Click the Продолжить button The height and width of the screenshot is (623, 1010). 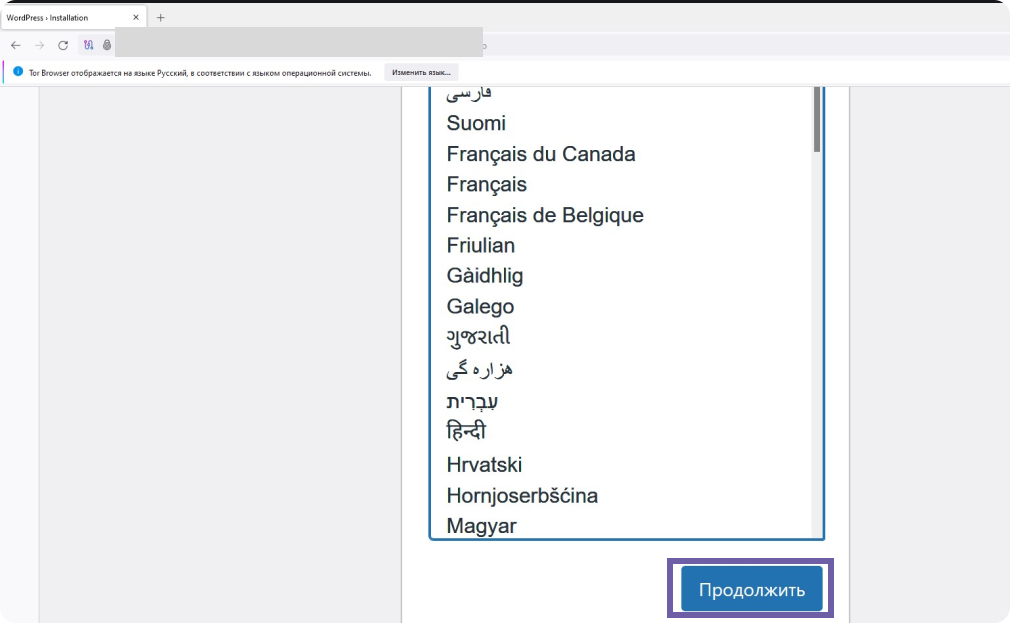point(751,589)
